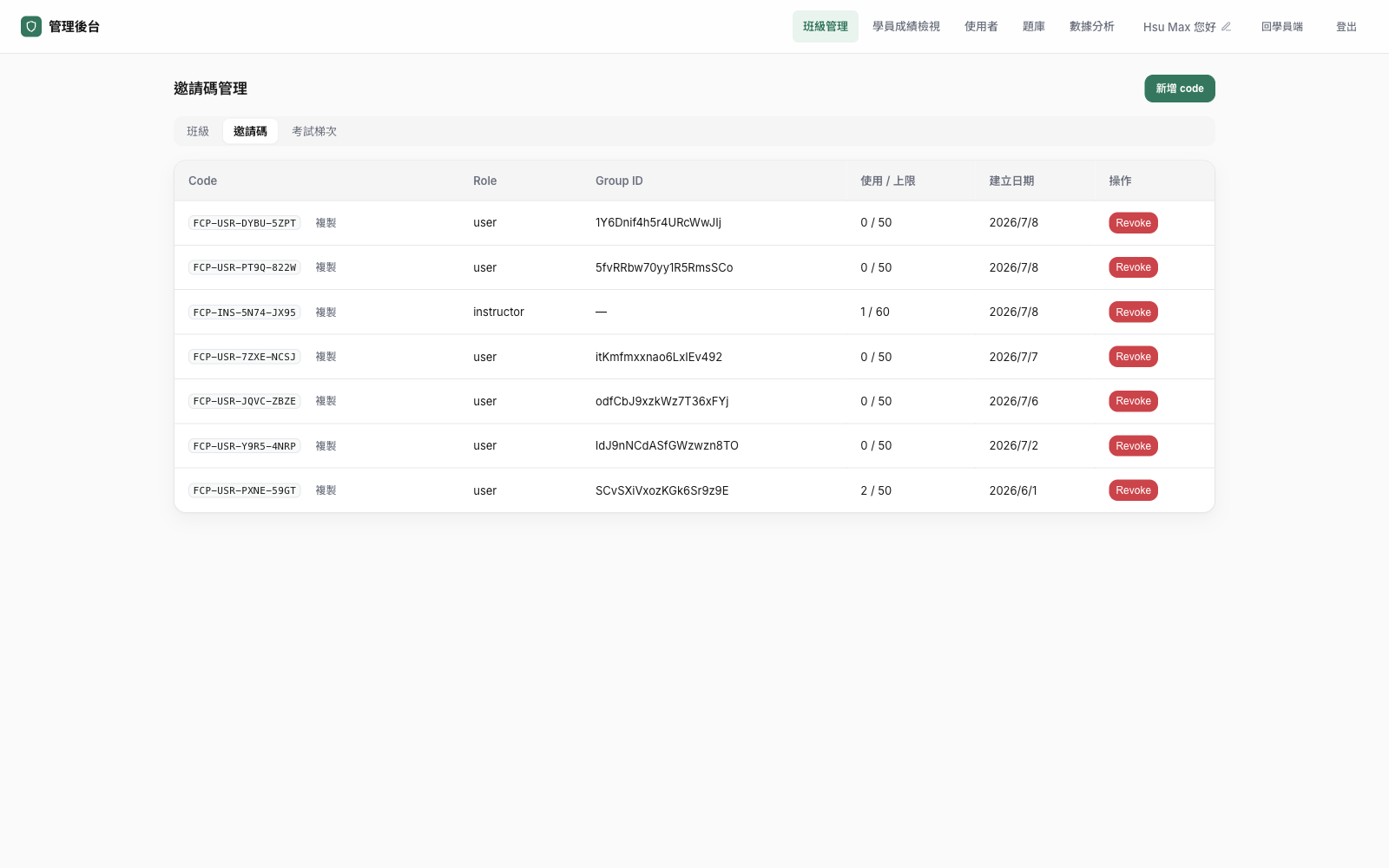
Task: Click the 2026/7/6 creation date
Action: pyautogui.click(x=1014, y=401)
